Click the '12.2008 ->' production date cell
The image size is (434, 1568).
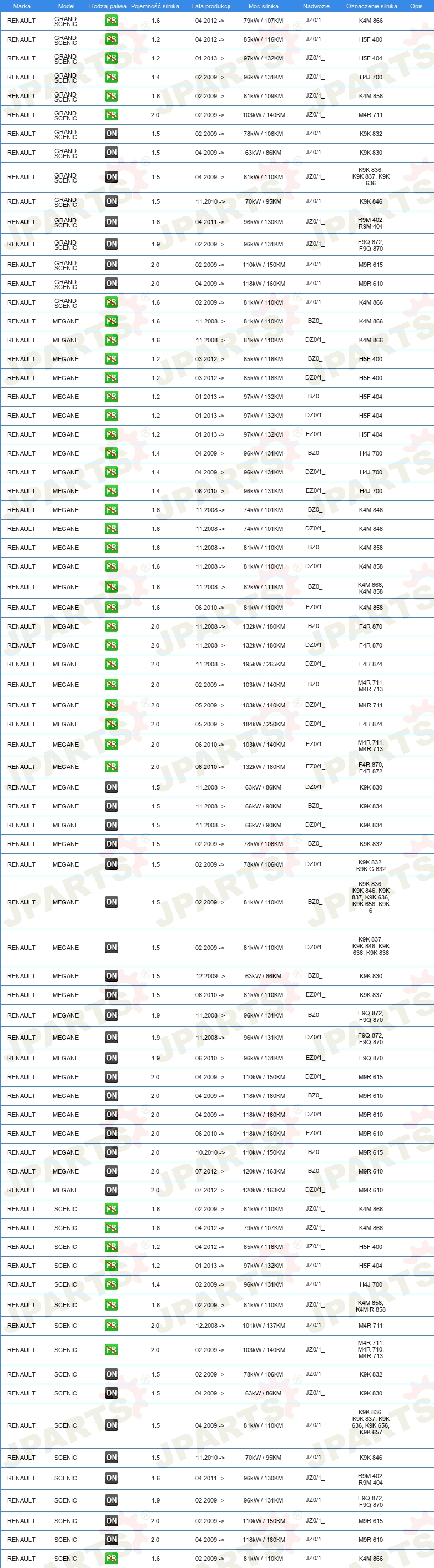point(210,1325)
